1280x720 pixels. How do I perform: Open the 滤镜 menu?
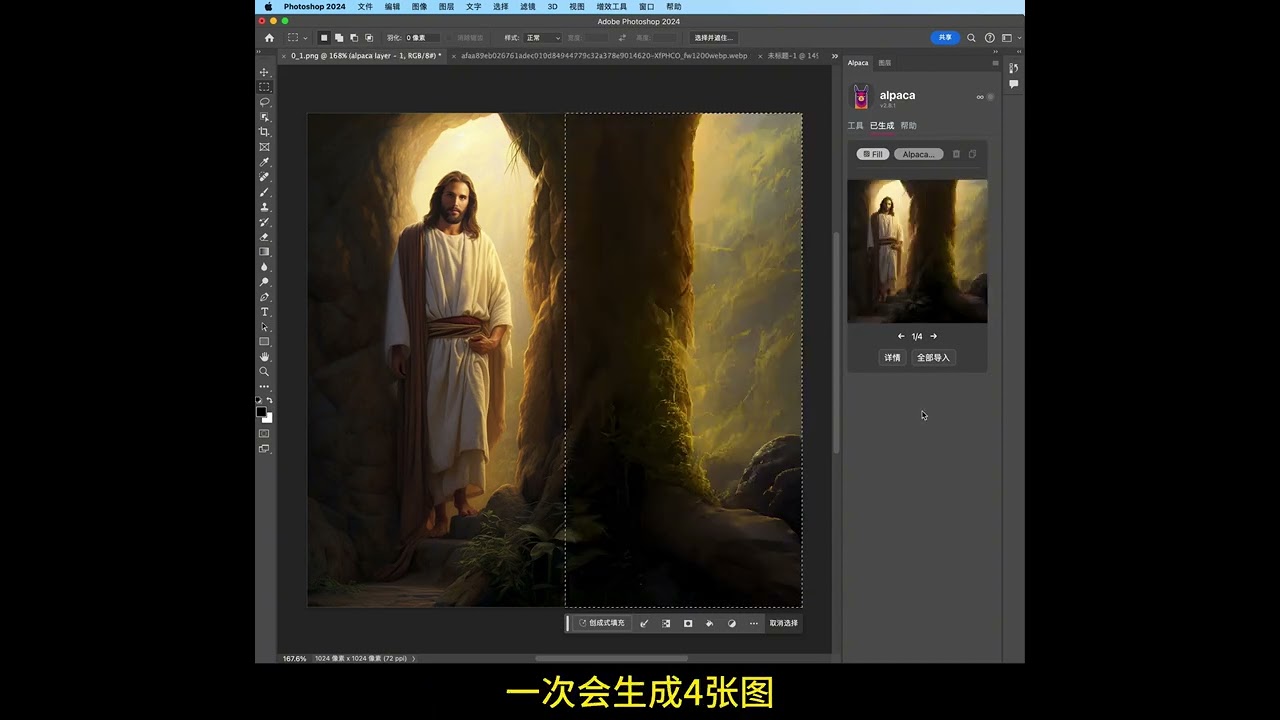(x=528, y=7)
